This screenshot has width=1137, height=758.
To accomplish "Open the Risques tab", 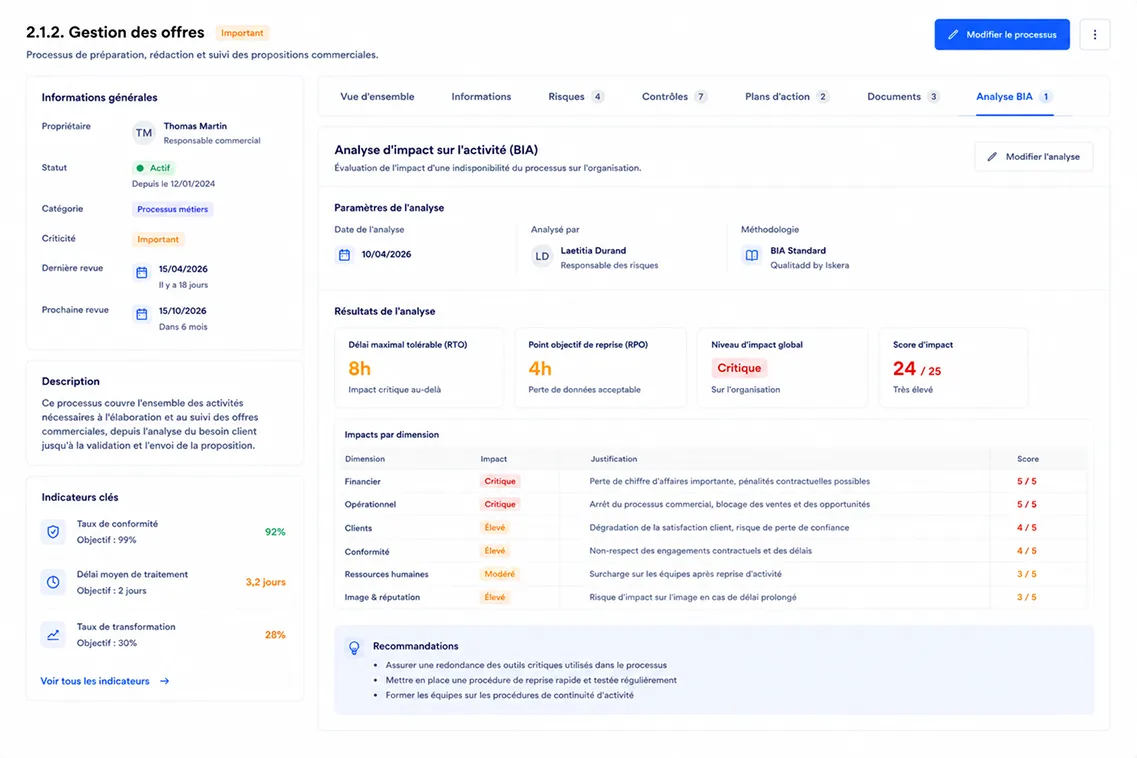I will pos(576,96).
